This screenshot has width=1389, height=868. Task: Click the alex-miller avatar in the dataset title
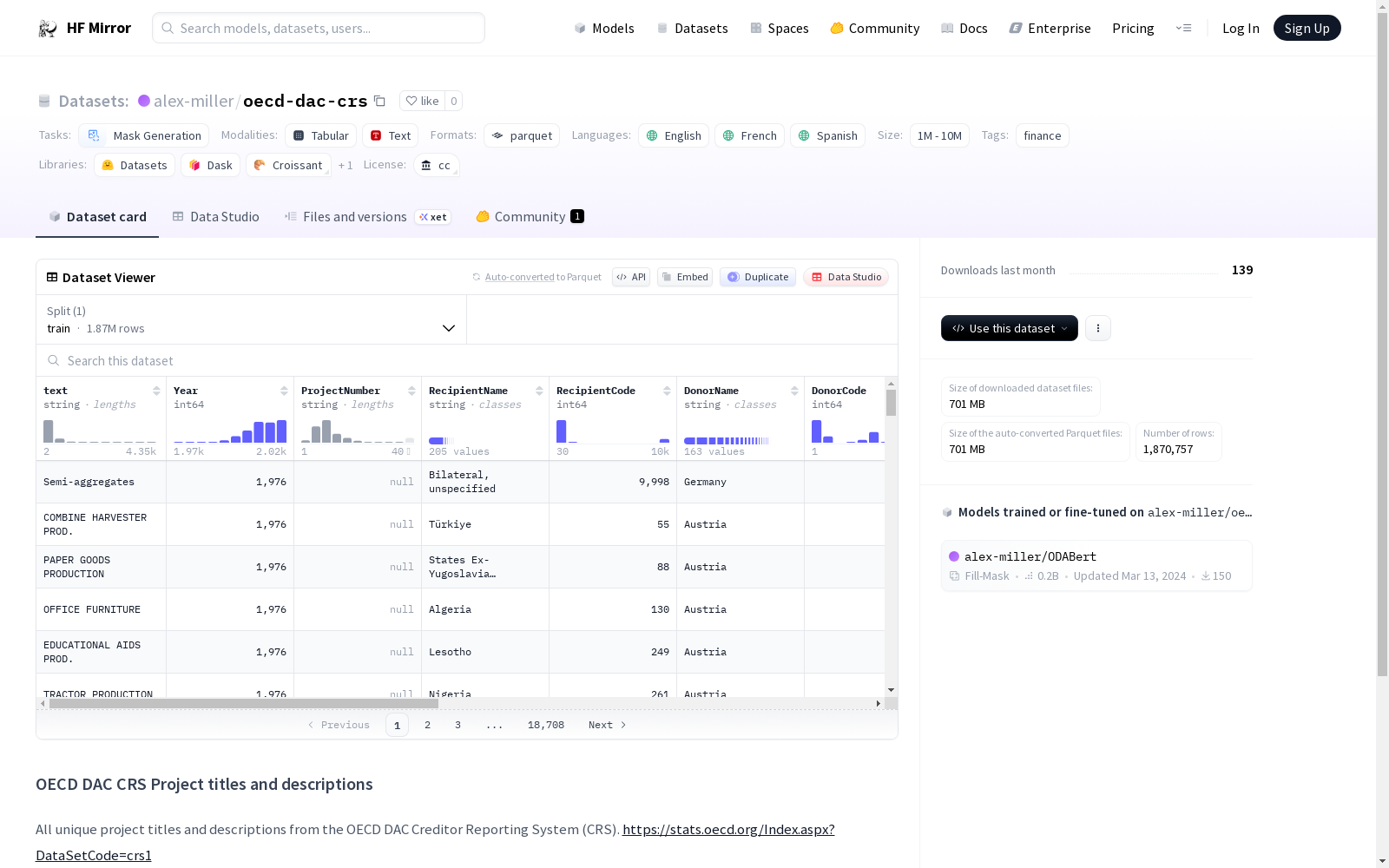coord(144,101)
